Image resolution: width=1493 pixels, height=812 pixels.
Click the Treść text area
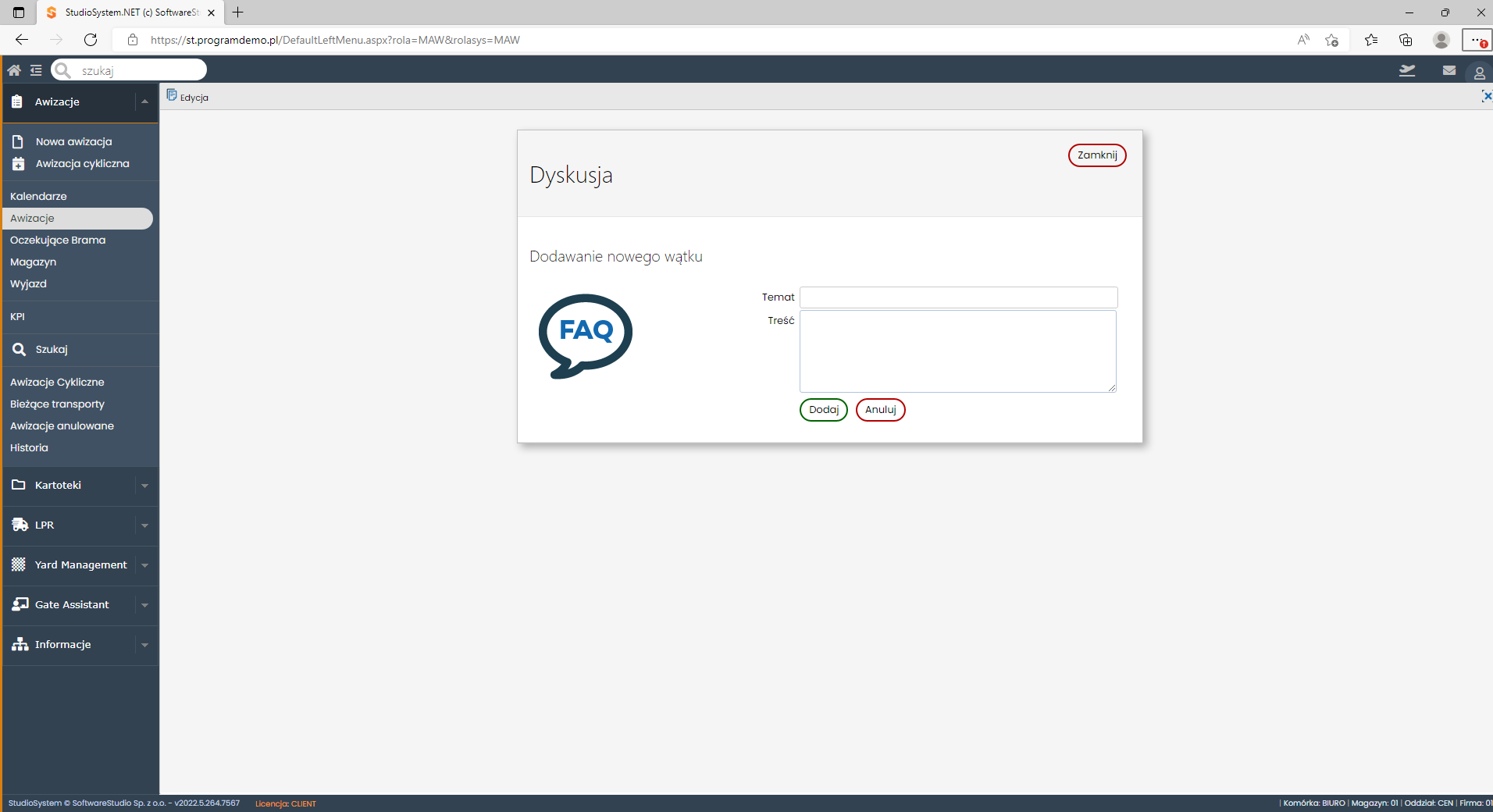click(958, 351)
